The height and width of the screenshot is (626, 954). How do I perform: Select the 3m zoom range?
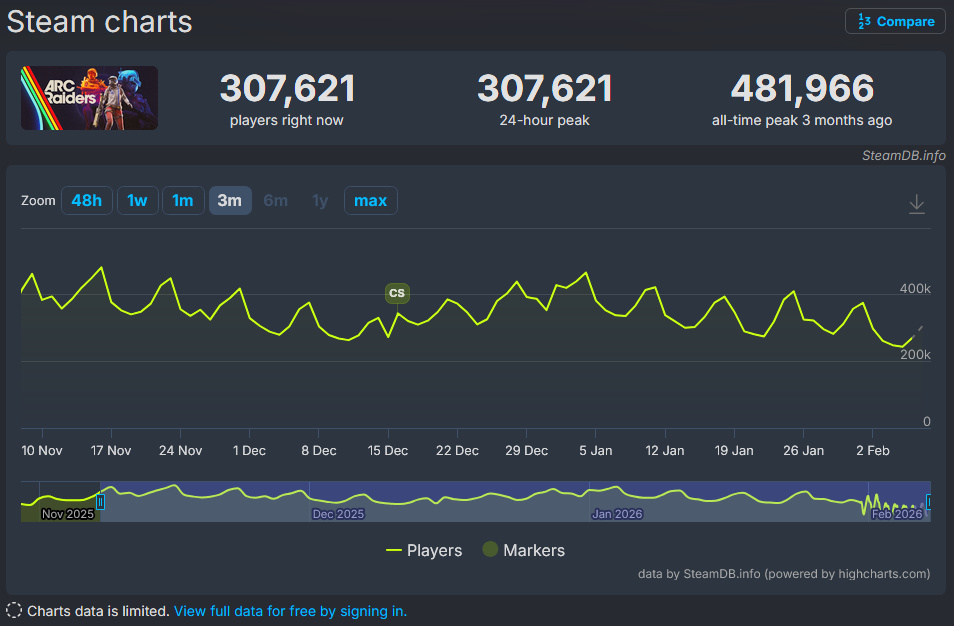point(230,200)
